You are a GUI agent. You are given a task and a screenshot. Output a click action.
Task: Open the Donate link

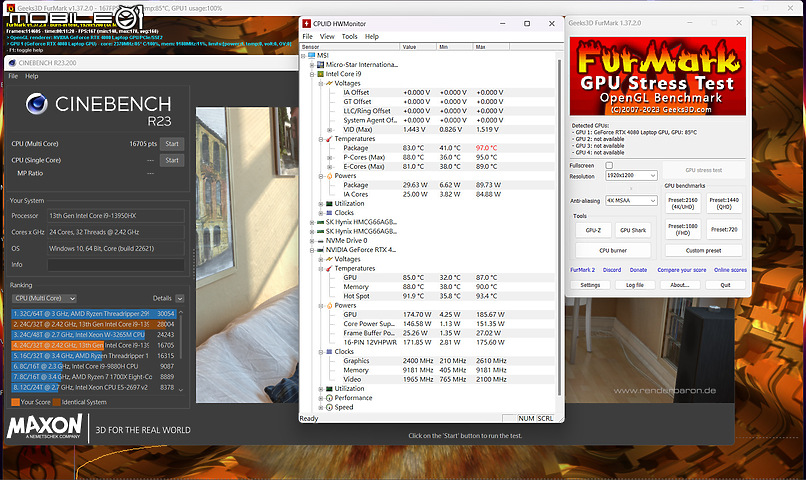[638, 270]
